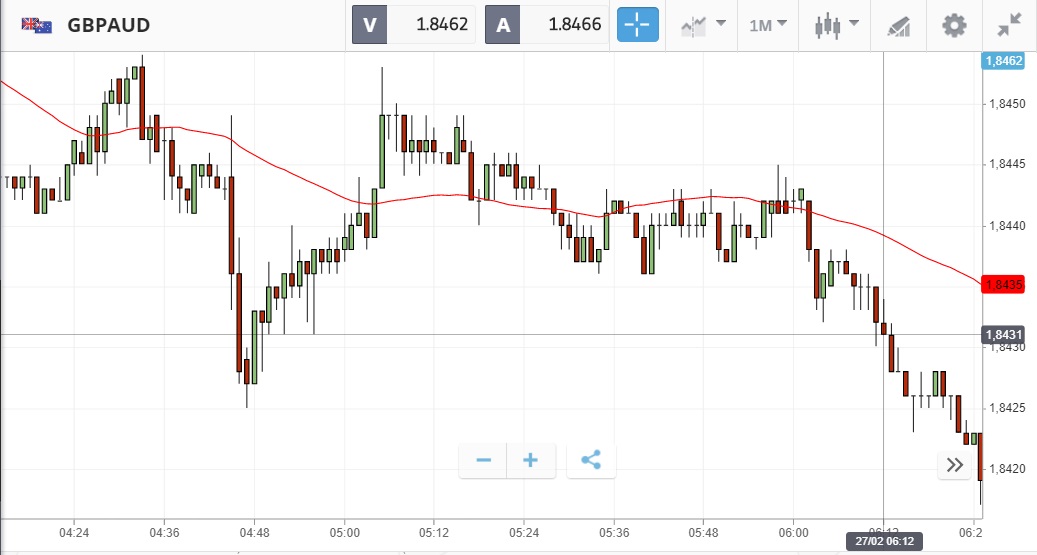This screenshot has width=1037, height=555.
Task: Share the chart
Action: (x=591, y=460)
